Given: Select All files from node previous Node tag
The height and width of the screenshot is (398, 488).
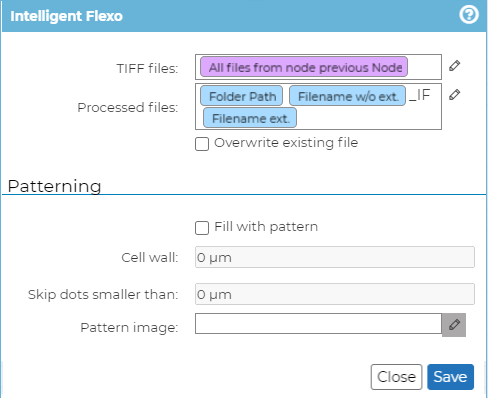Looking at the screenshot, I should point(304,67).
